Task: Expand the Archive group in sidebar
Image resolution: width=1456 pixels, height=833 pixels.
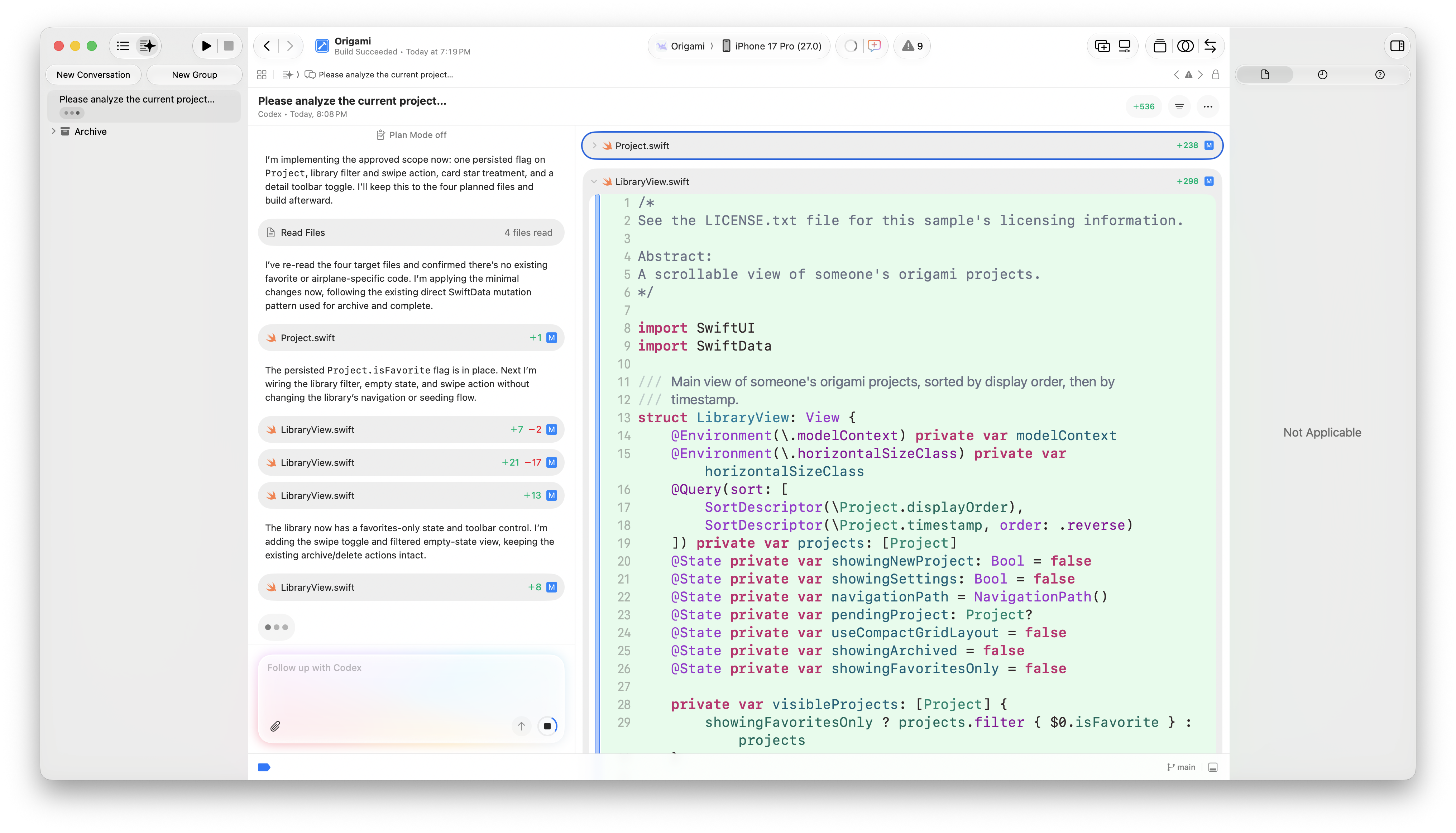Action: (x=53, y=131)
